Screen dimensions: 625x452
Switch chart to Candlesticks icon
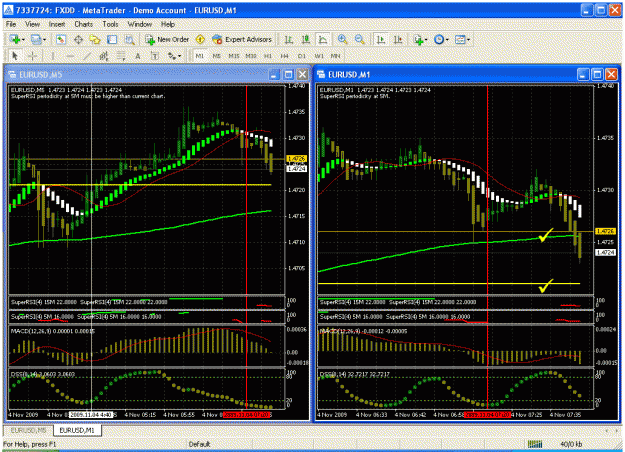pos(305,39)
